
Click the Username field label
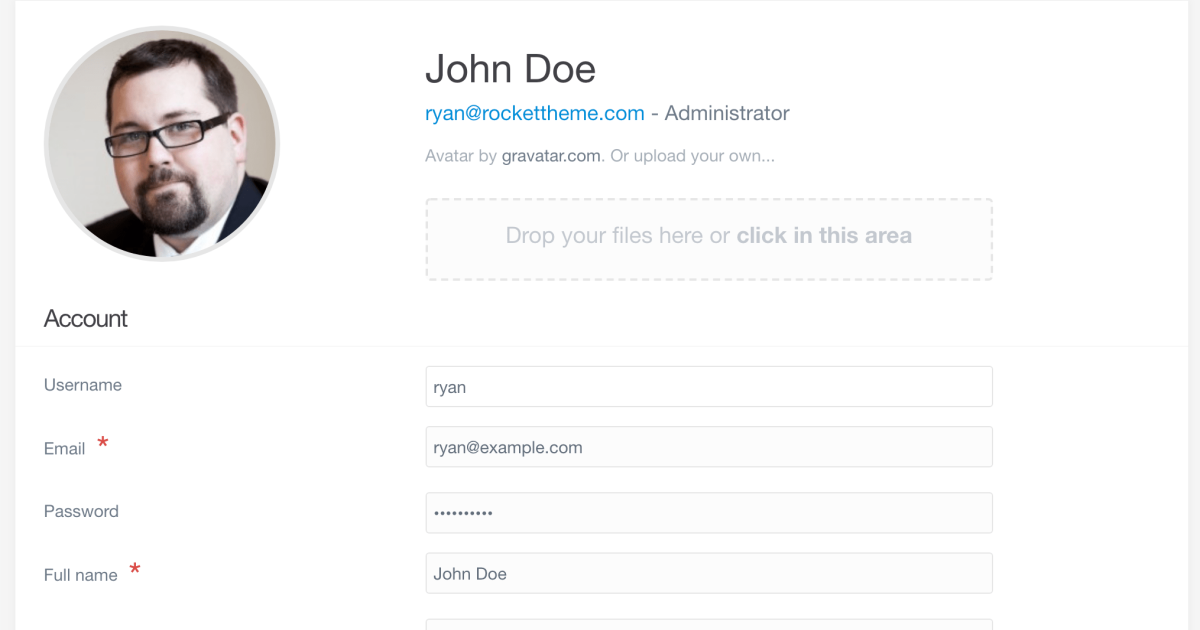tap(83, 385)
